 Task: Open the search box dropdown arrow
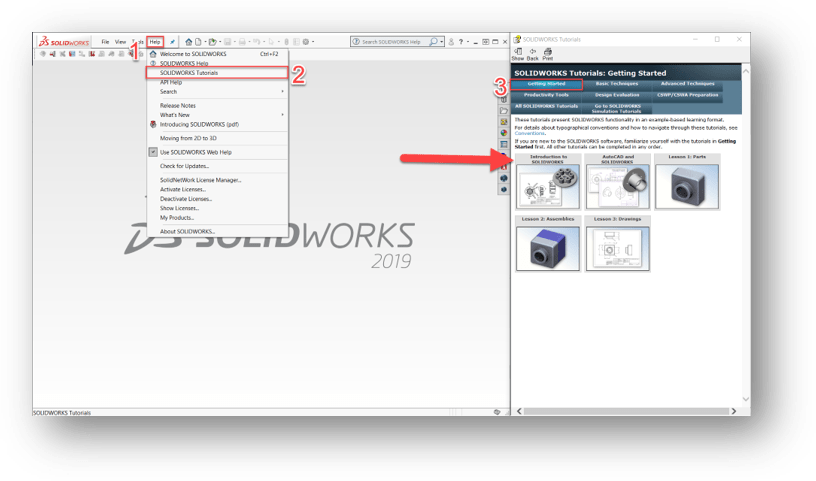coord(443,42)
